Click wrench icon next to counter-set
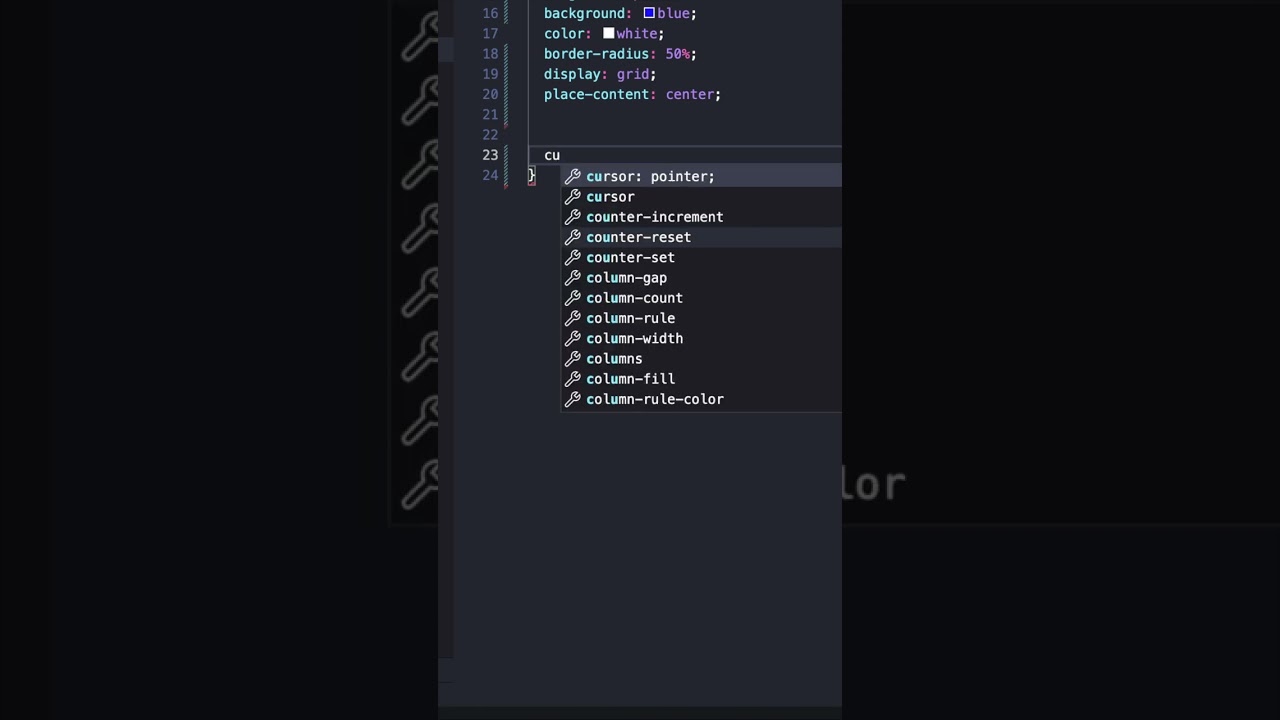The height and width of the screenshot is (720, 1280). (x=573, y=257)
